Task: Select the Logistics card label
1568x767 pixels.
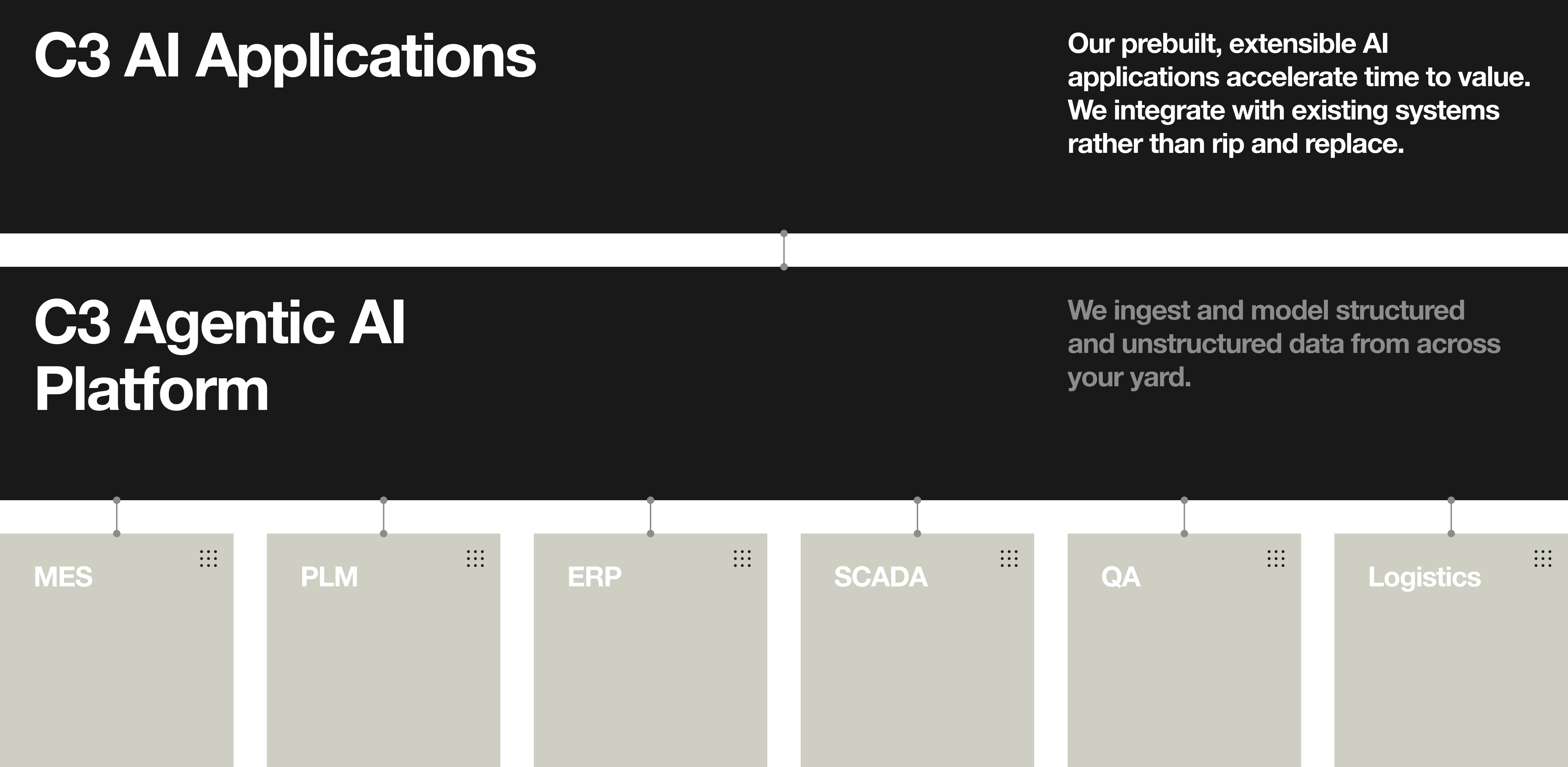Action: pyautogui.click(x=1424, y=577)
